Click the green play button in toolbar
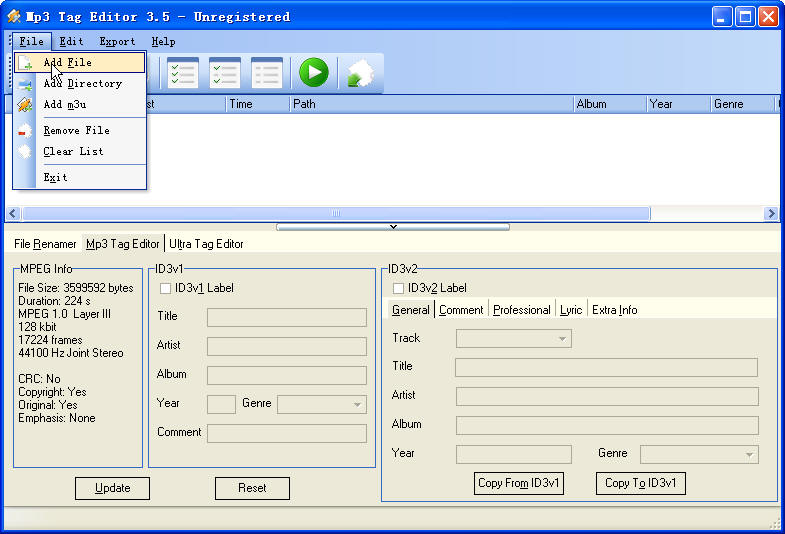 coord(314,72)
